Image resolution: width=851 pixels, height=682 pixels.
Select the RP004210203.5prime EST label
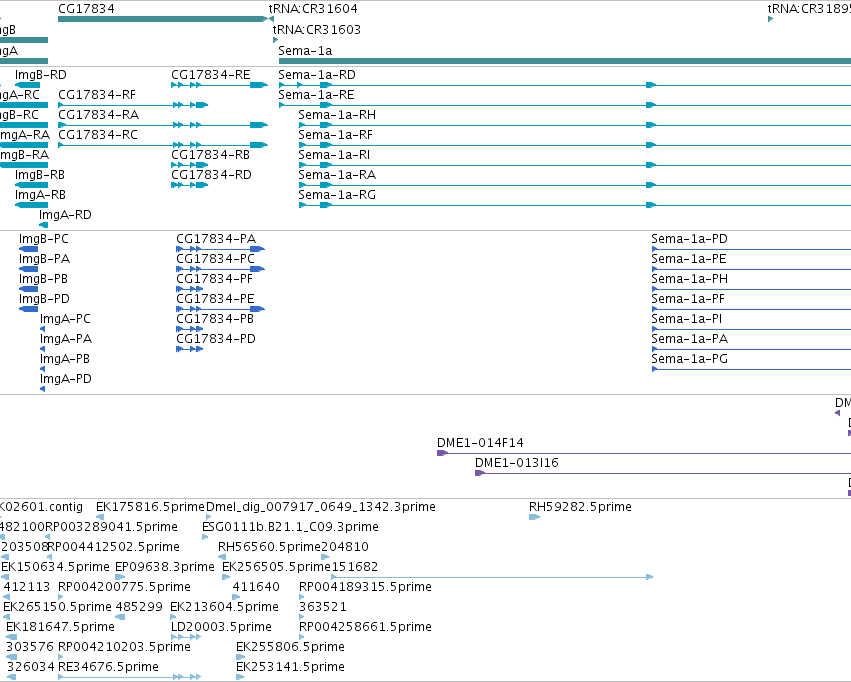pyautogui.click(x=124, y=647)
